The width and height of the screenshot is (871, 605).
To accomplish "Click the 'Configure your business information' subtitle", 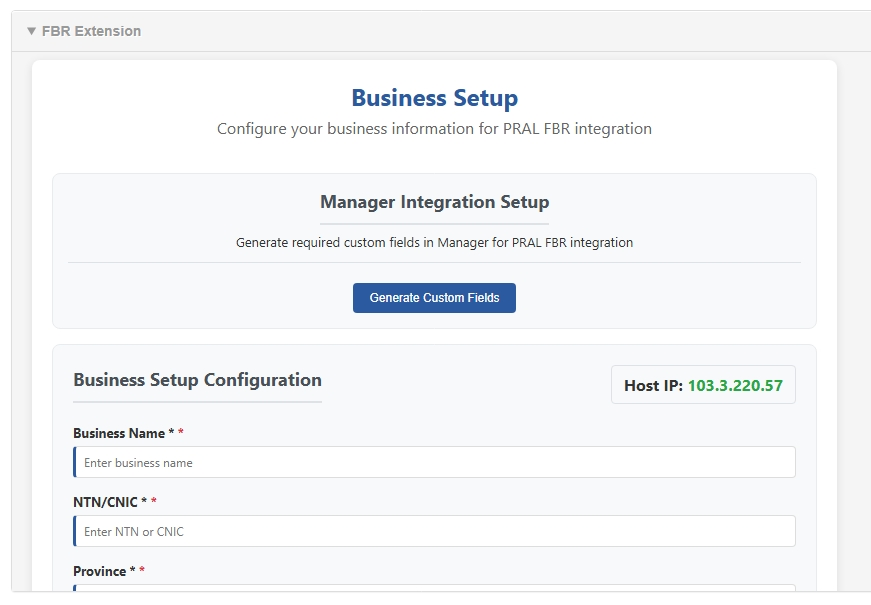I will point(434,129).
